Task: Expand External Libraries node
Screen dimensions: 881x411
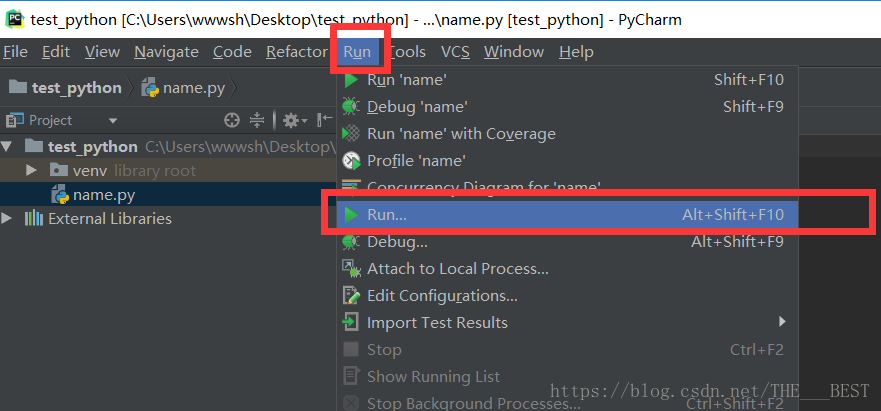Action: (x=7, y=218)
